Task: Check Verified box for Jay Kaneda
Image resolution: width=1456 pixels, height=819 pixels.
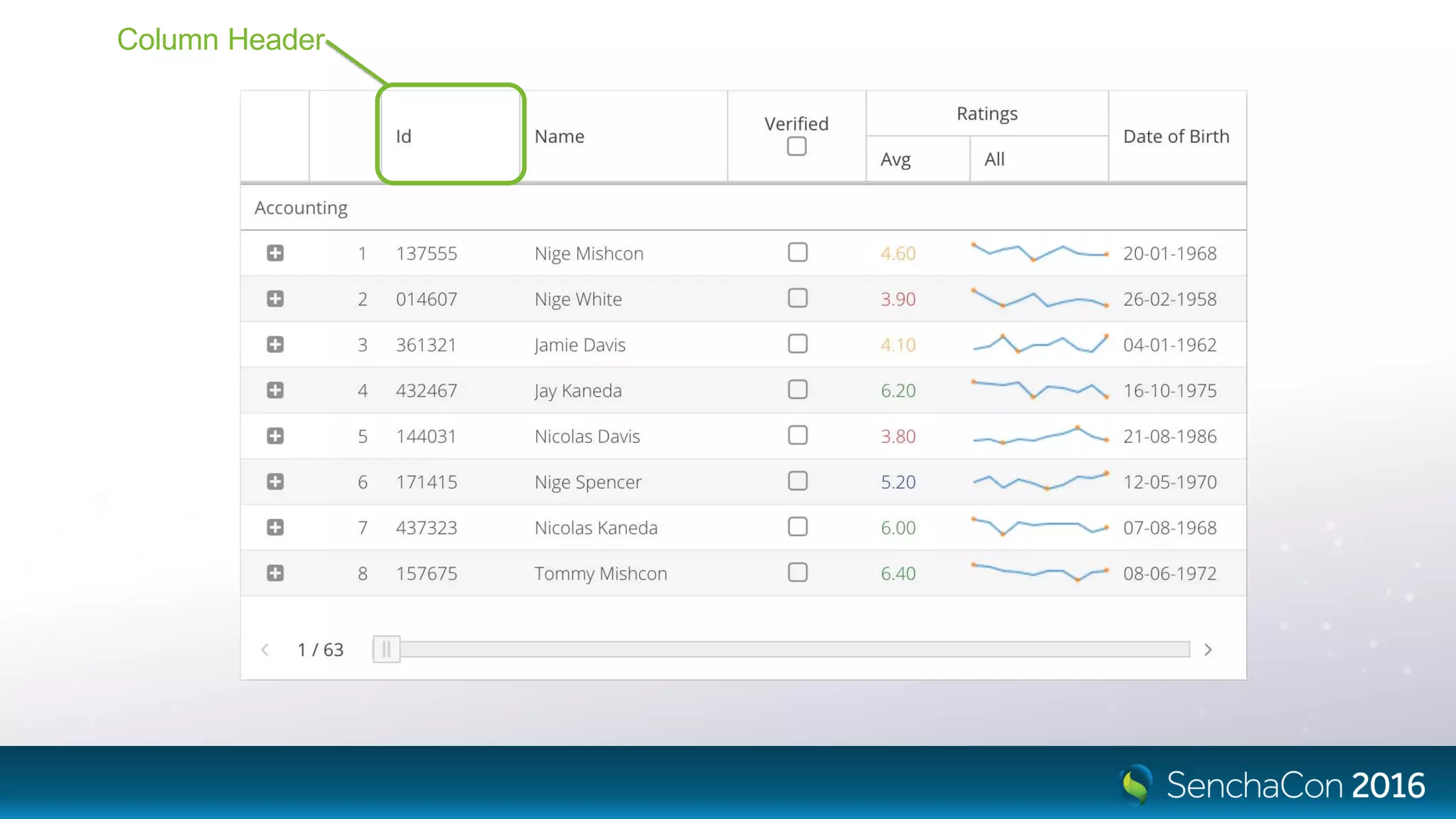Action: click(x=798, y=390)
